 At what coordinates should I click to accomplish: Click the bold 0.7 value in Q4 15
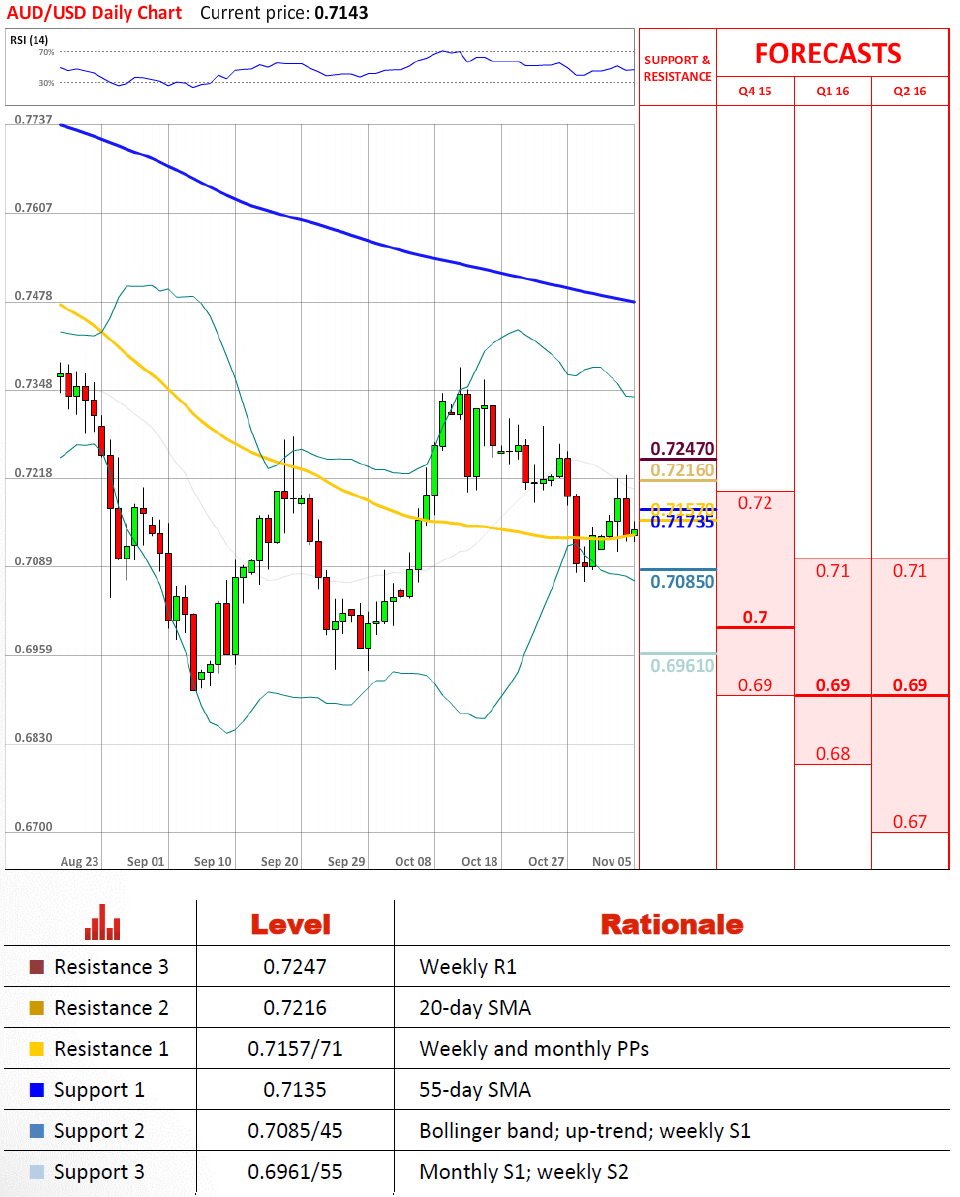point(755,617)
